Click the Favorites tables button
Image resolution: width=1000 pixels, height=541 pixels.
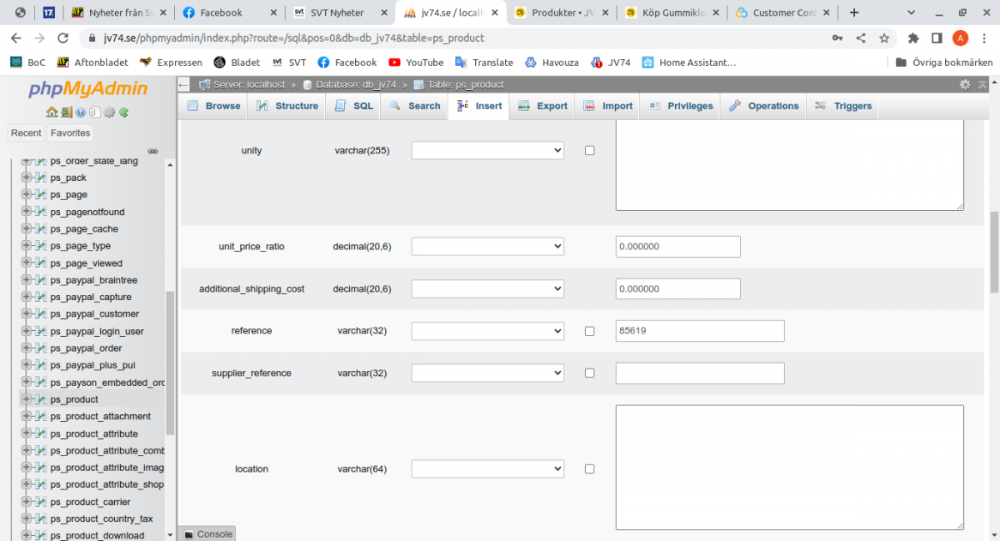(70, 133)
